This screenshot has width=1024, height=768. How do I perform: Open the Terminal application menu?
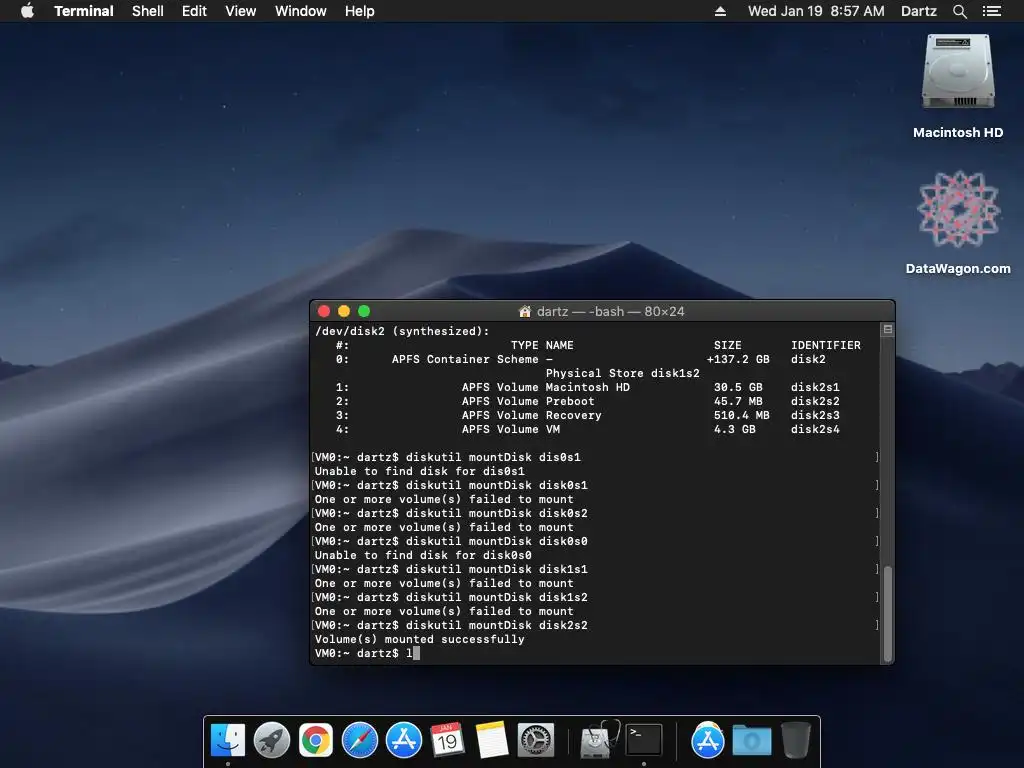point(84,11)
